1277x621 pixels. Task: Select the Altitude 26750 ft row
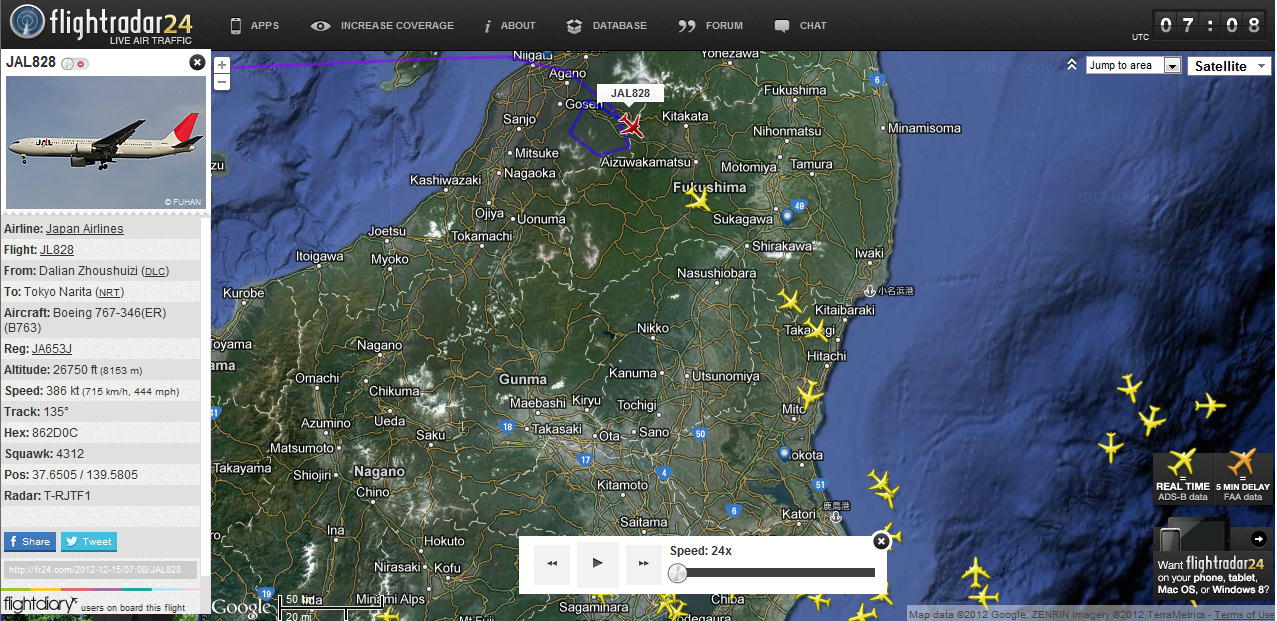(x=101, y=370)
